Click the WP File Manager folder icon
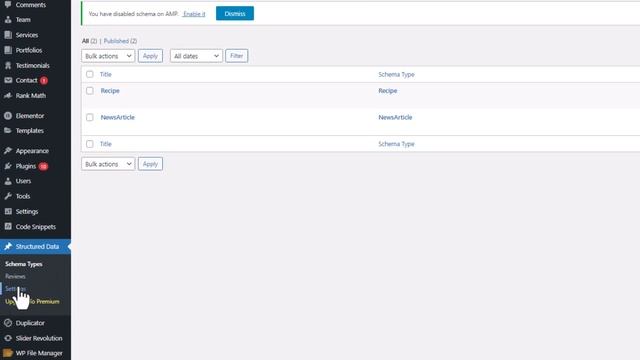640x360 pixels. [8, 353]
